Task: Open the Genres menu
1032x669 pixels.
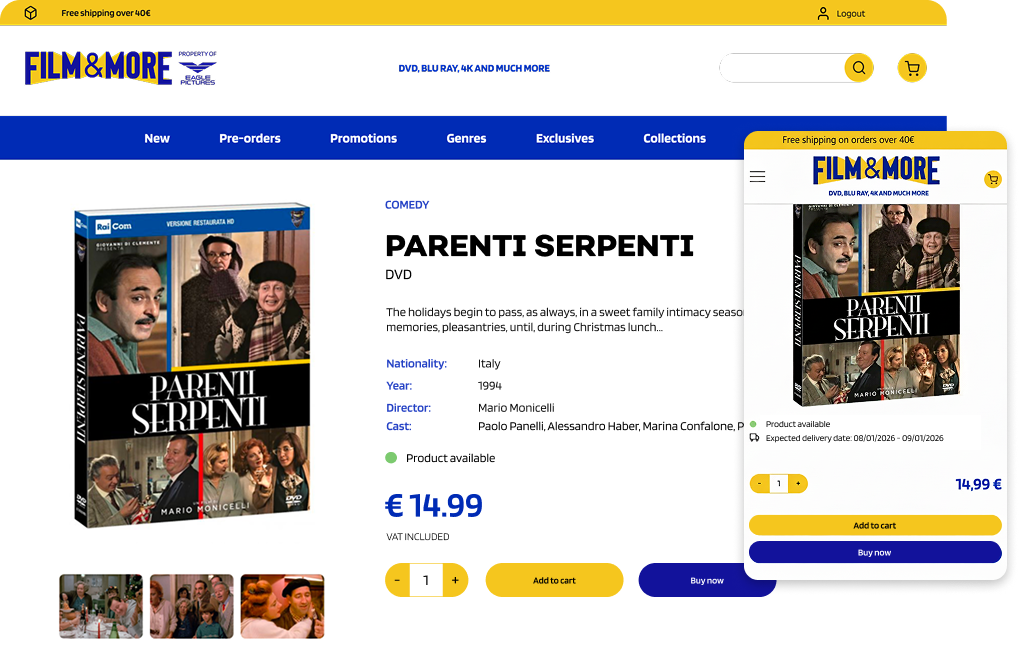Action: point(466,138)
